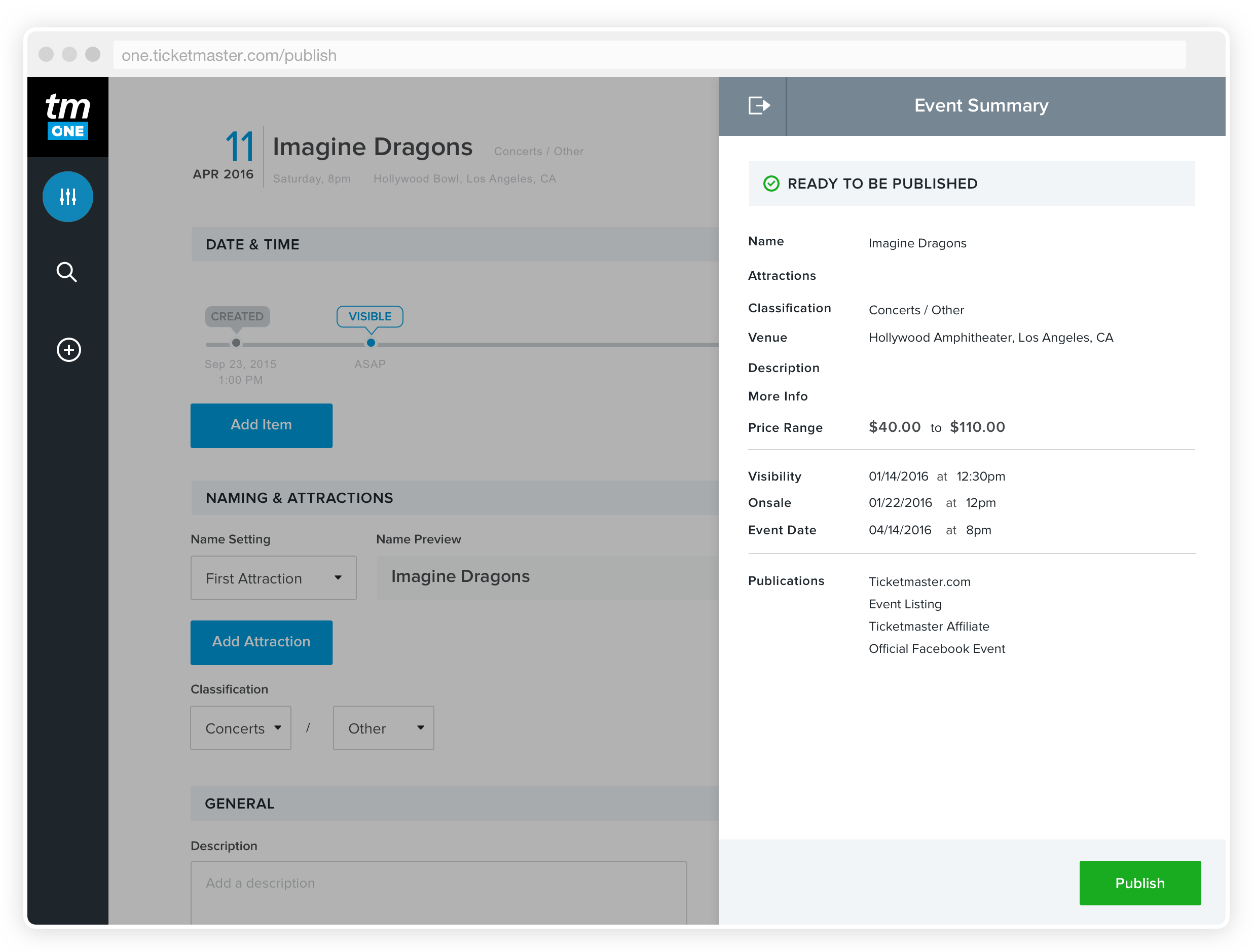This screenshot has width=1254, height=952.
Task: Click the Visibility date 01/14/2016
Action: click(898, 477)
